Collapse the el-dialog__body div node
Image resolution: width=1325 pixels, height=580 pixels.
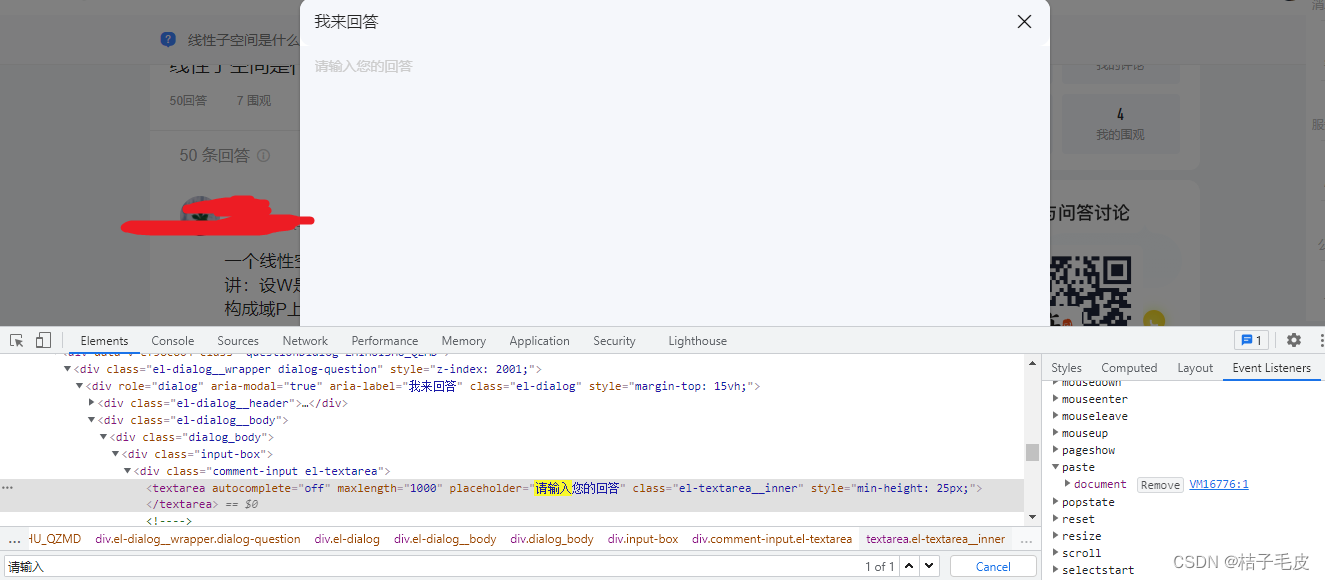(x=92, y=420)
